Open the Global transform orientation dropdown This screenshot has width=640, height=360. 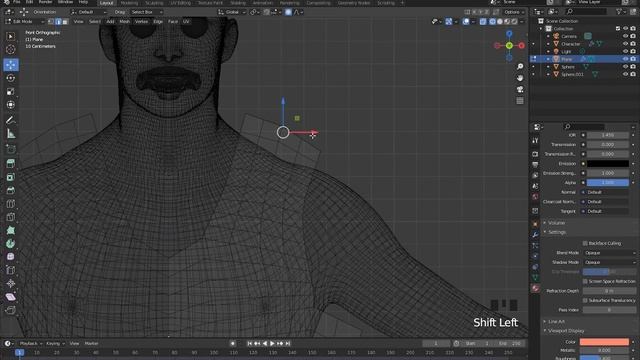click(x=232, y=12)
